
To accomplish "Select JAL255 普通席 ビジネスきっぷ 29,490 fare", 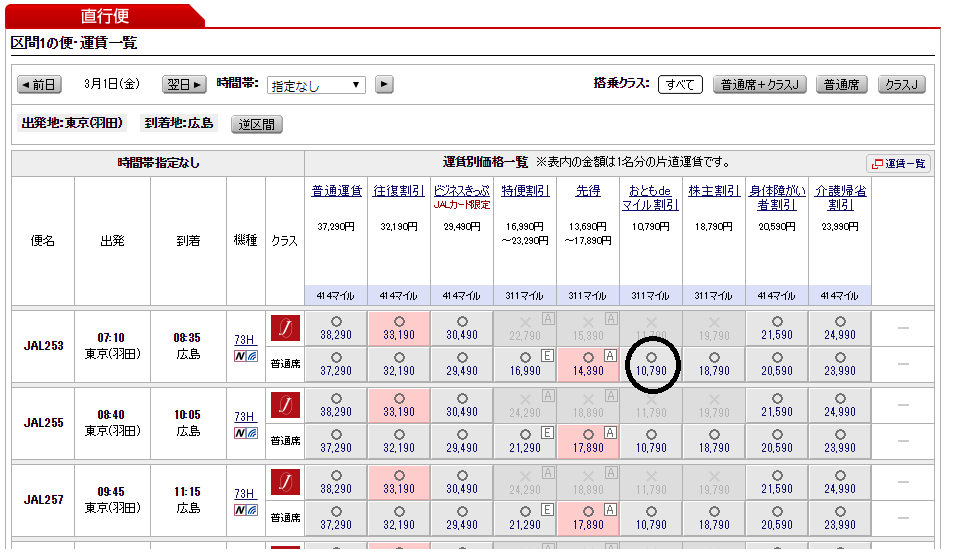I will [x=462, y=441].
